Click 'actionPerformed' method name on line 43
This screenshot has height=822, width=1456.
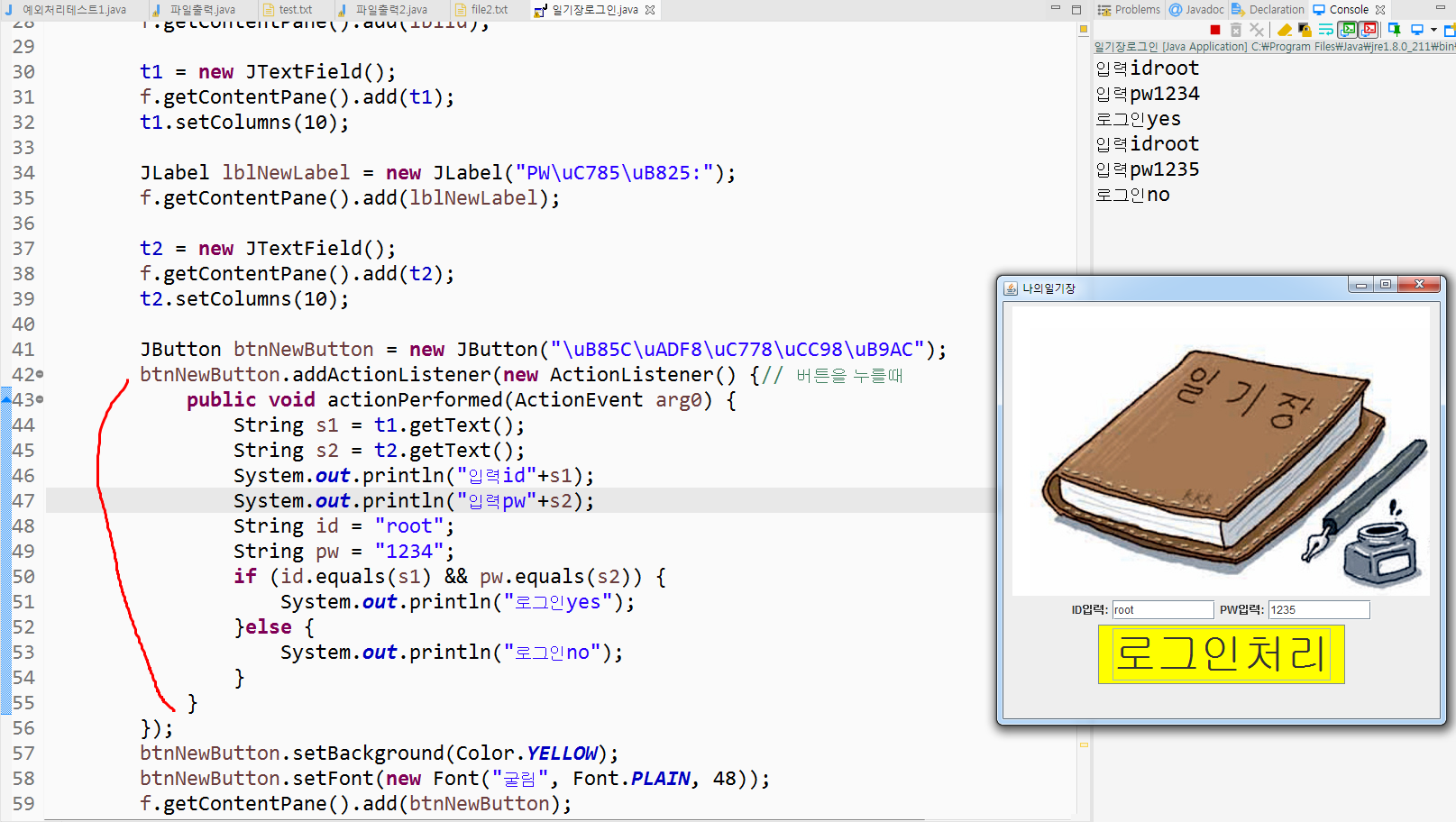point(415,399)
